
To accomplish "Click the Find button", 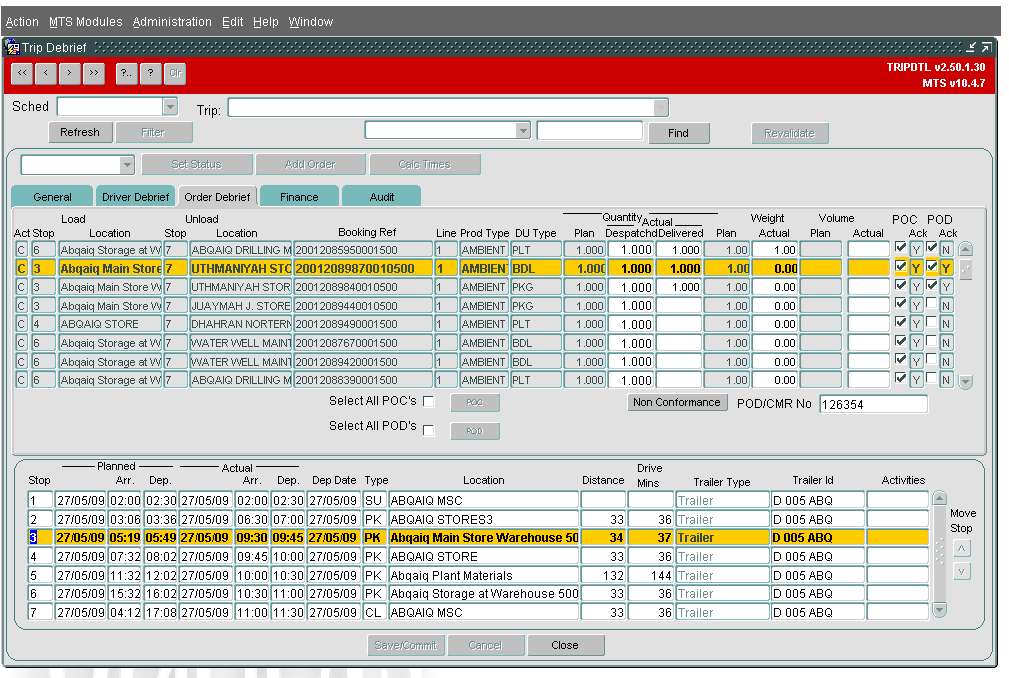I will click(x=678, y=133).
